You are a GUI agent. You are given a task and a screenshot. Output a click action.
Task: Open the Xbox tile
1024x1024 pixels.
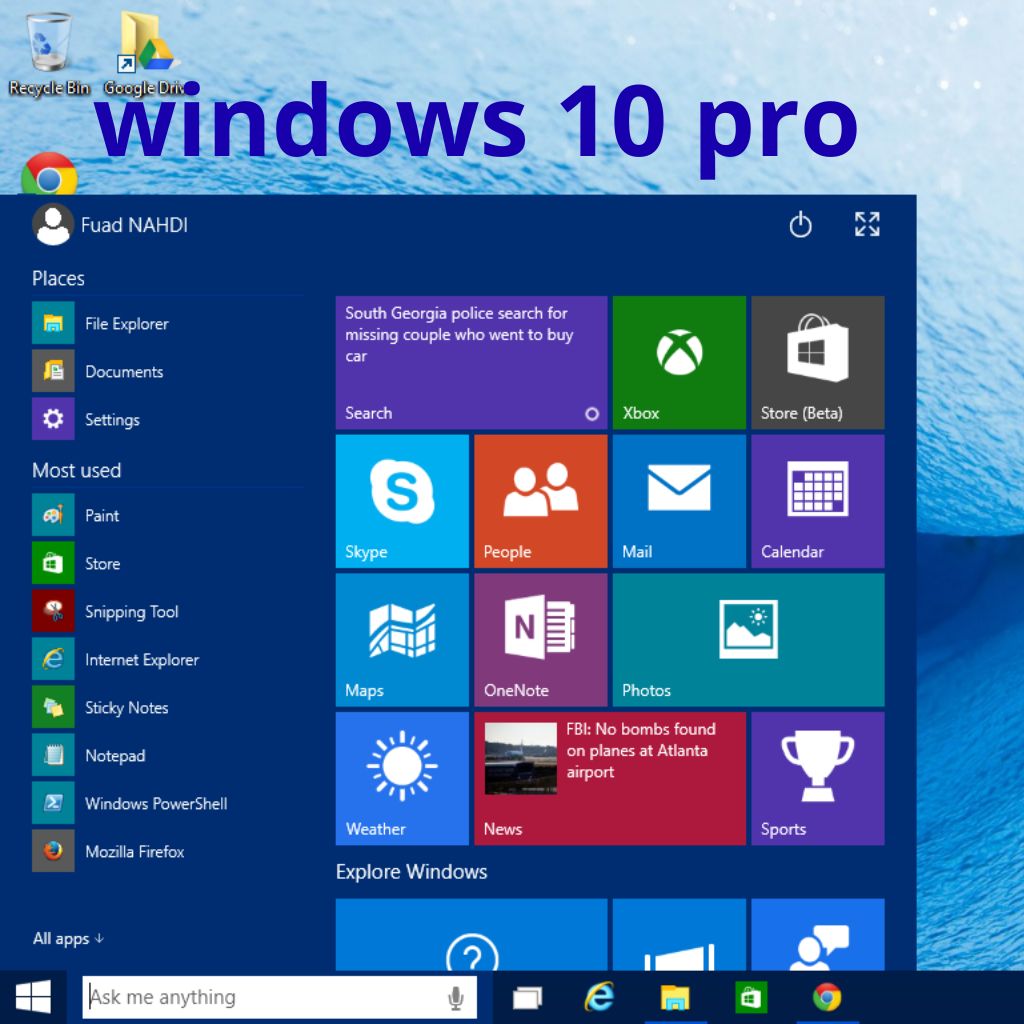[679, 362]
